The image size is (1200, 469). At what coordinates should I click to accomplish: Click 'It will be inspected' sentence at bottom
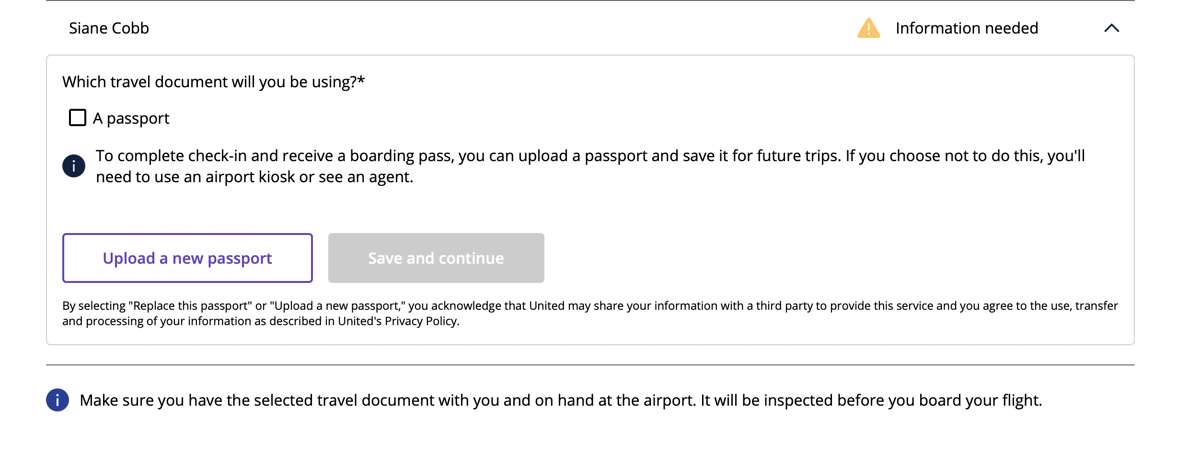[x=870, y=400]
